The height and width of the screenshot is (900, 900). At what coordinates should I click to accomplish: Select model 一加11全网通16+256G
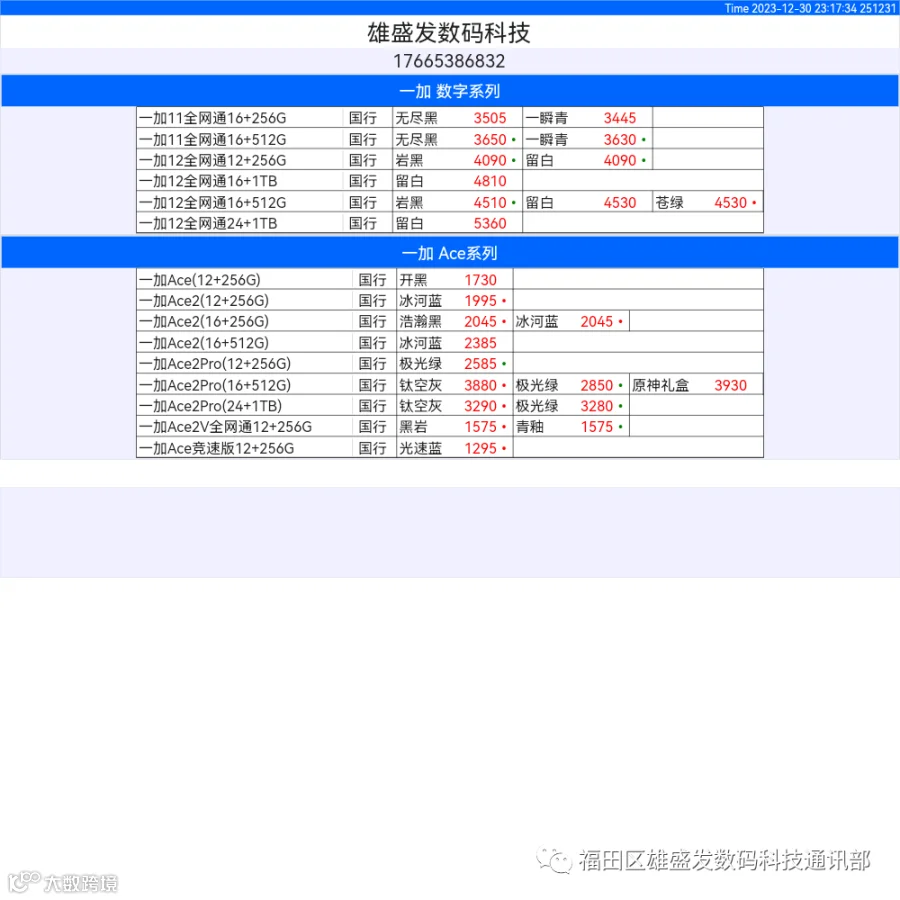click(x=212, y=118)
